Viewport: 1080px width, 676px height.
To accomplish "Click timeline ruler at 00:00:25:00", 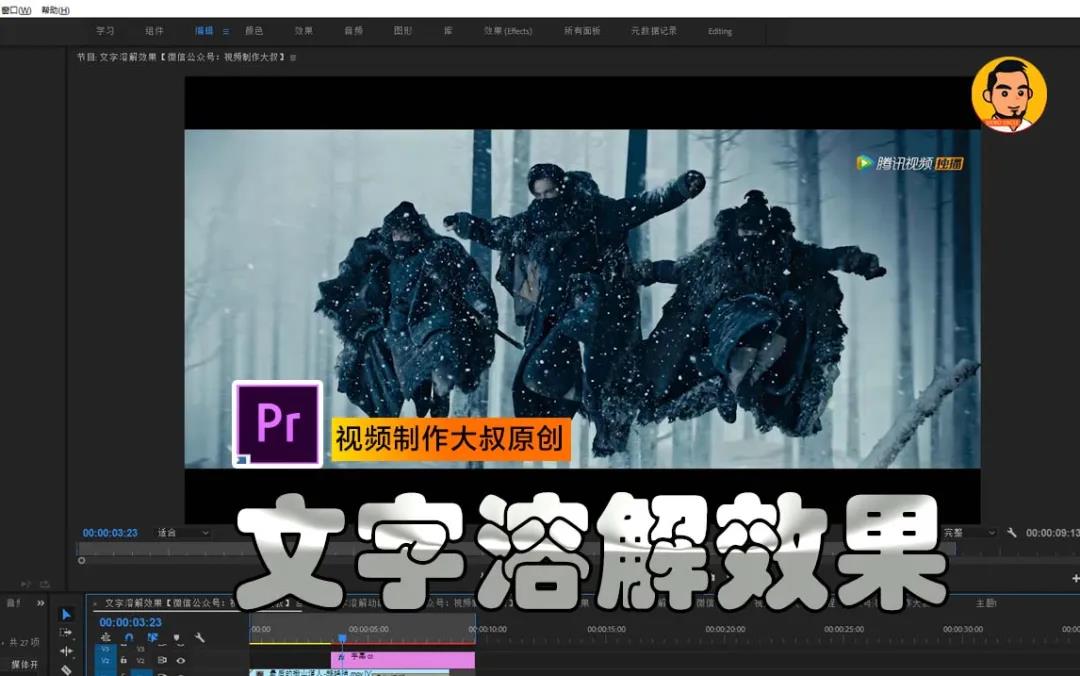I will pos(844,629).
